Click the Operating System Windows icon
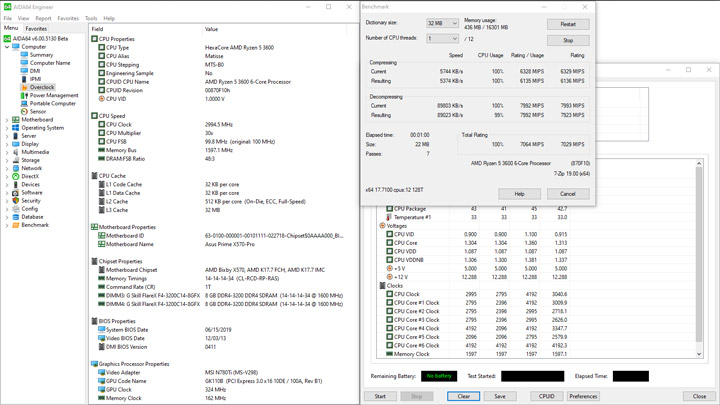The image size is (720, 405). pos(16,128)
